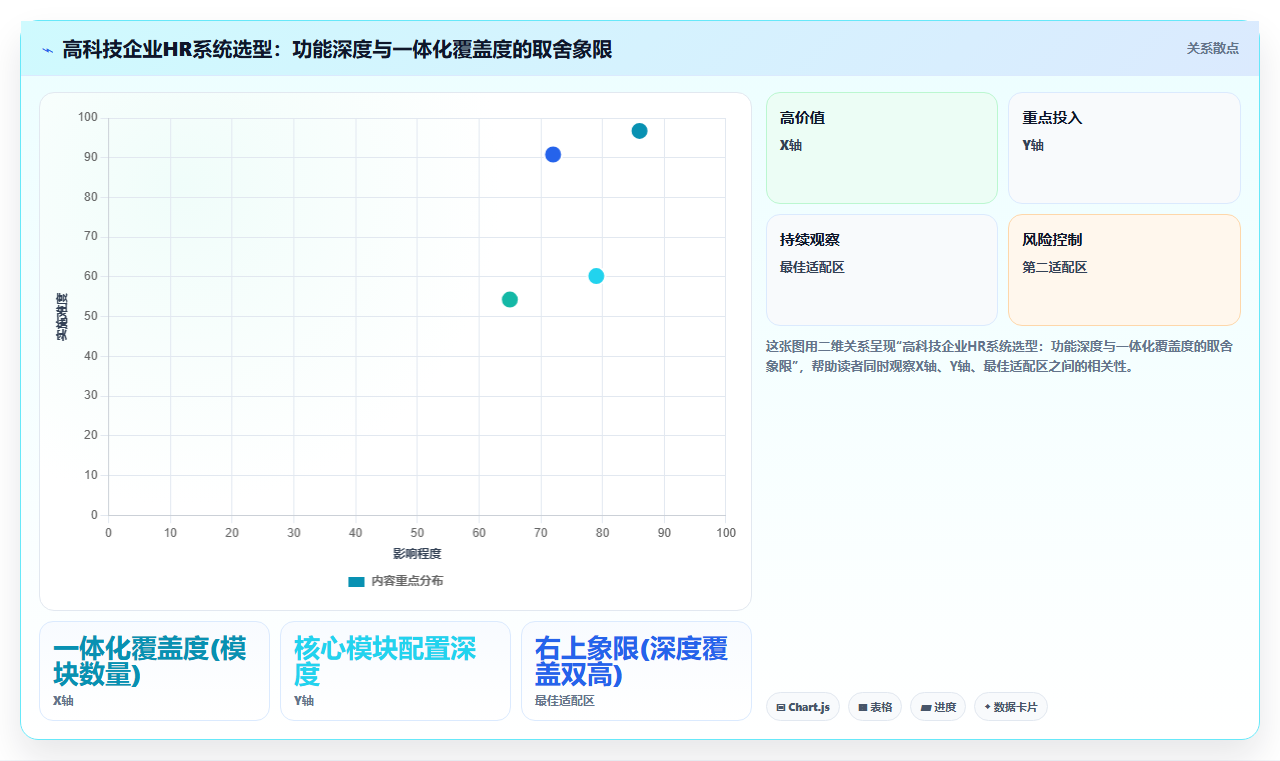Click the 进度 tag chip
Screen dimensions: 1280x761
tap(938, 707)
